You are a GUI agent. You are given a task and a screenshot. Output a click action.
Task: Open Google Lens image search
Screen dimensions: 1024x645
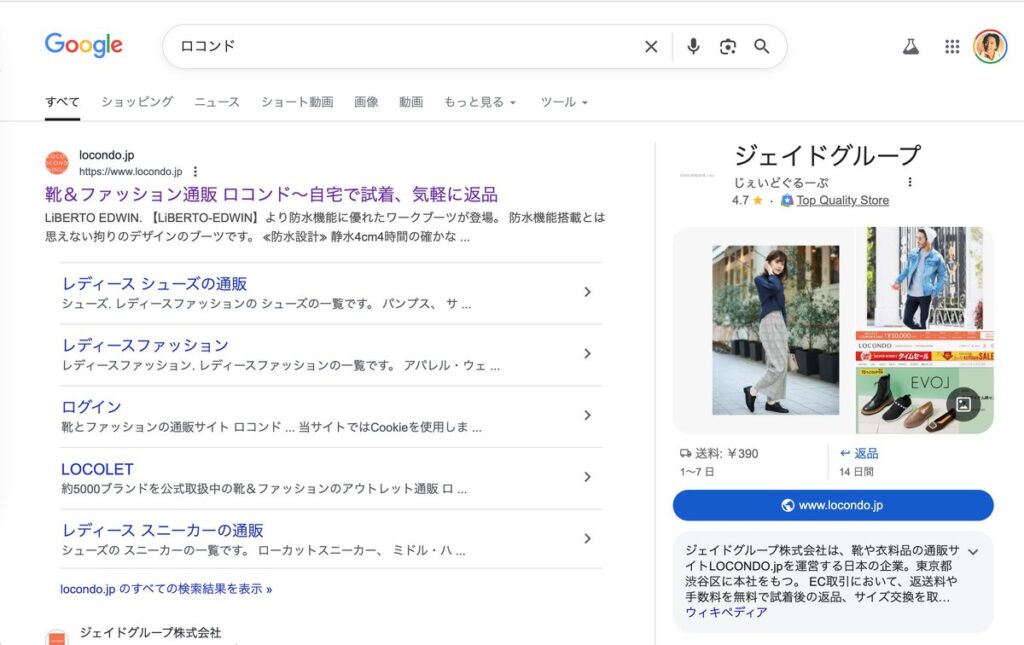point(728,46)
